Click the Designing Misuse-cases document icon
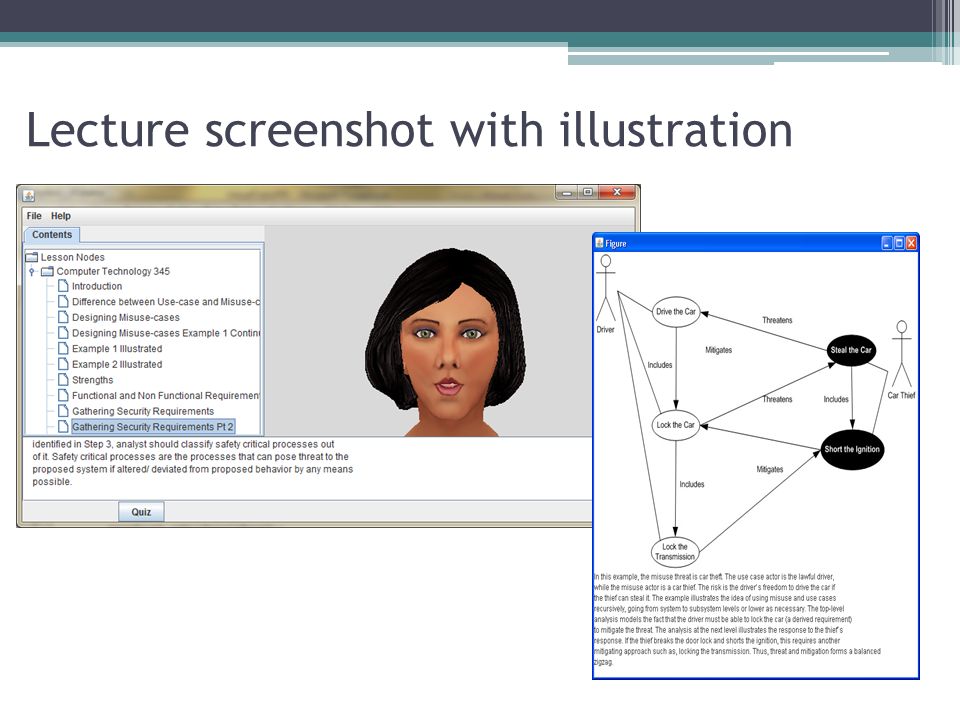This screenshot has height=720, width=960. coord(63,317)
